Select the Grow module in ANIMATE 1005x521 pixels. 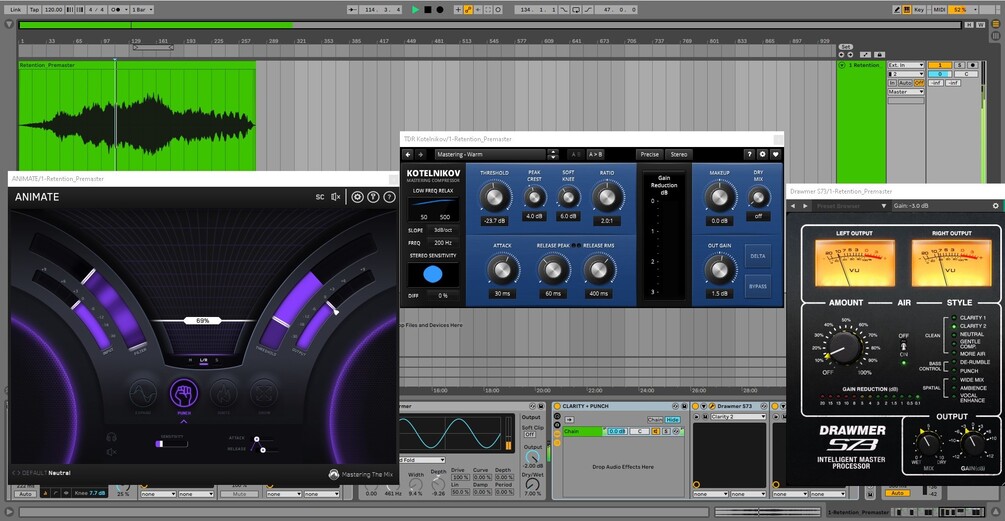click(264, 393)
